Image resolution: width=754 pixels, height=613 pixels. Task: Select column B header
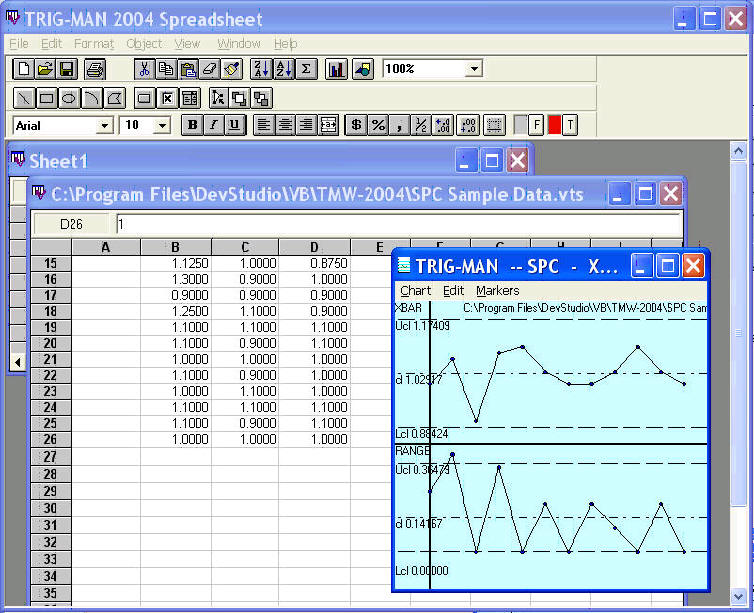pyautogui.click(x=176, y=247)
